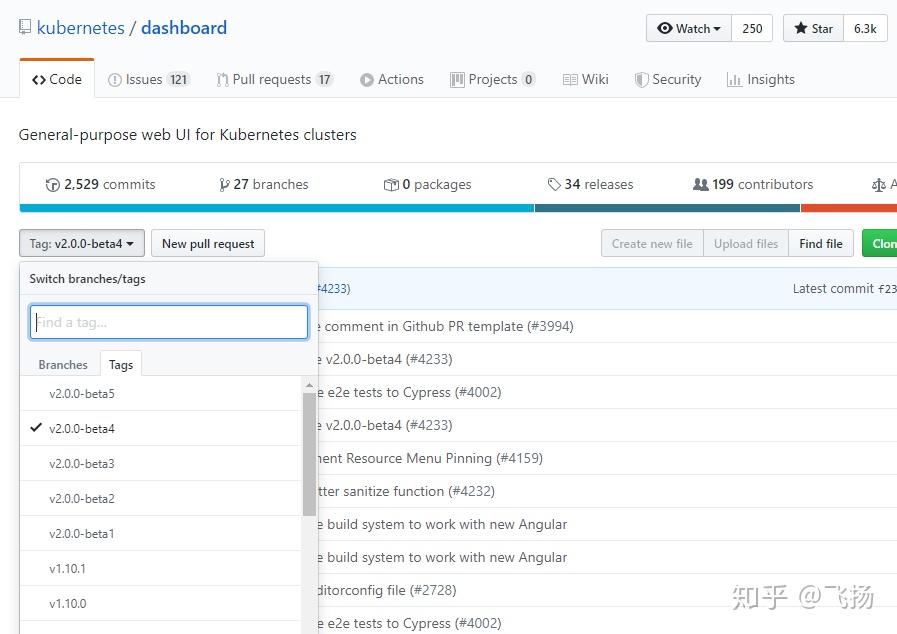Open the Watch dropdown

coord(689,29)
